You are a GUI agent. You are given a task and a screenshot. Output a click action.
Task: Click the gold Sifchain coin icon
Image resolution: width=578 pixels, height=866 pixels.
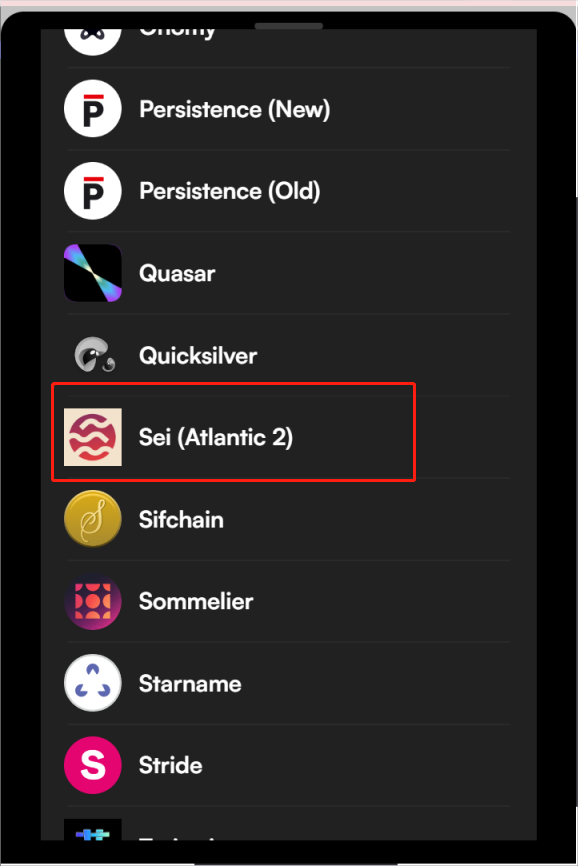coord(93,519)
